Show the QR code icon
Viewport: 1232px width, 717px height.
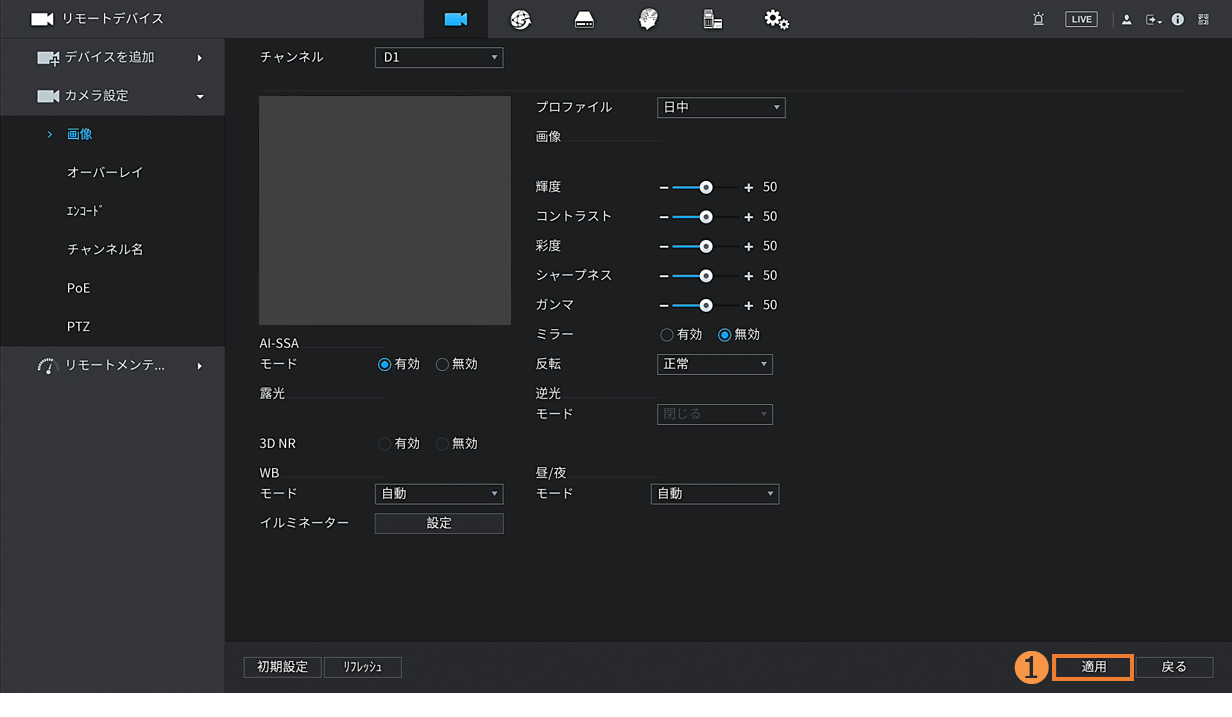click(1203, 19)
